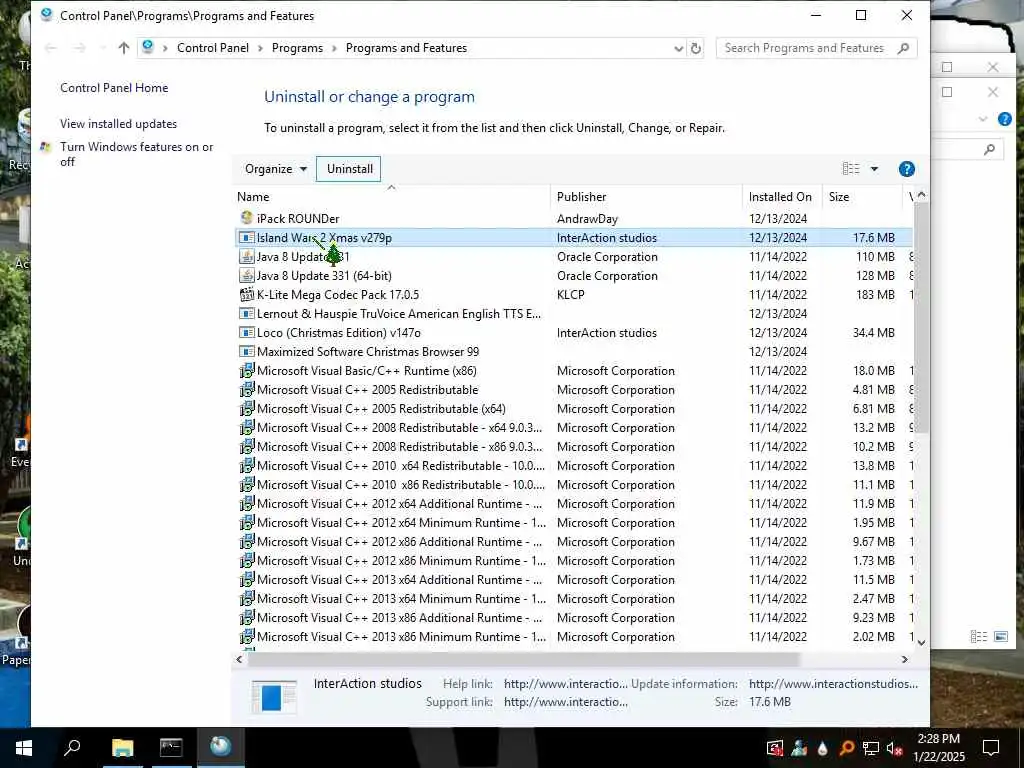The height and width of the screenshot is (768, 1024).
Task: Sort by Installed On column header
Action: (782, 197)
